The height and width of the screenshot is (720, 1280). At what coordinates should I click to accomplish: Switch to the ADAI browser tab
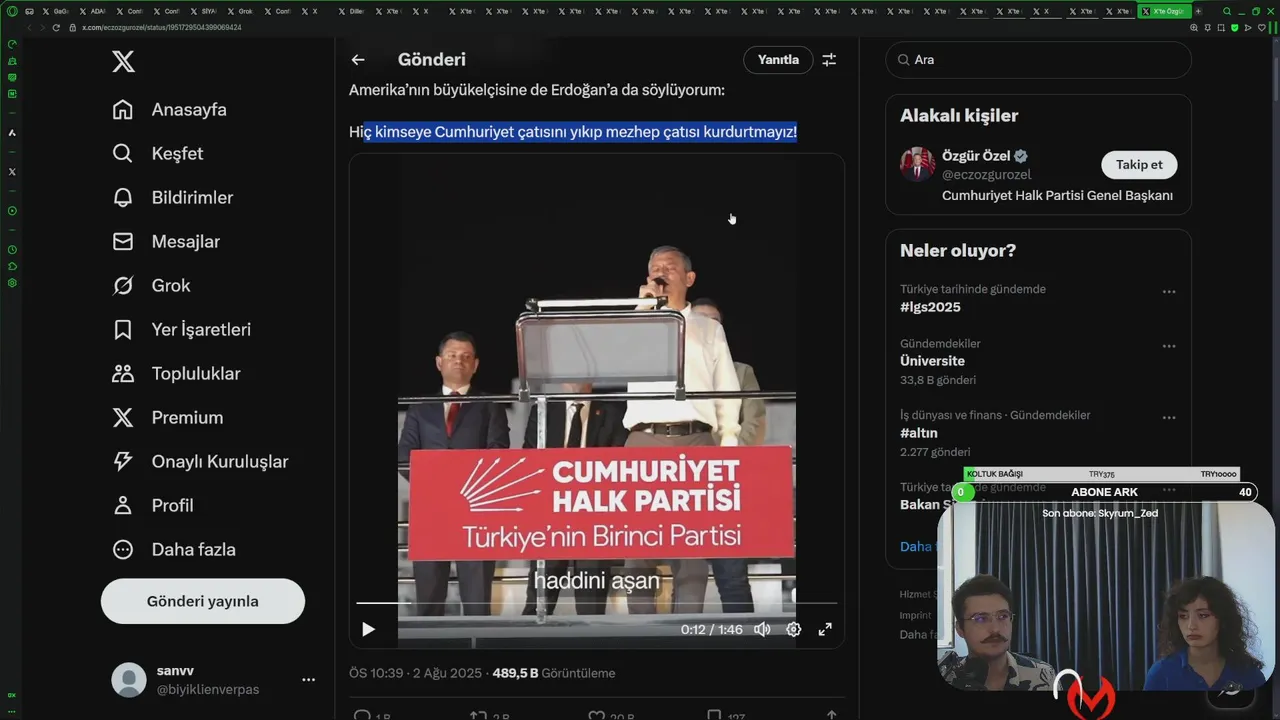93,11
